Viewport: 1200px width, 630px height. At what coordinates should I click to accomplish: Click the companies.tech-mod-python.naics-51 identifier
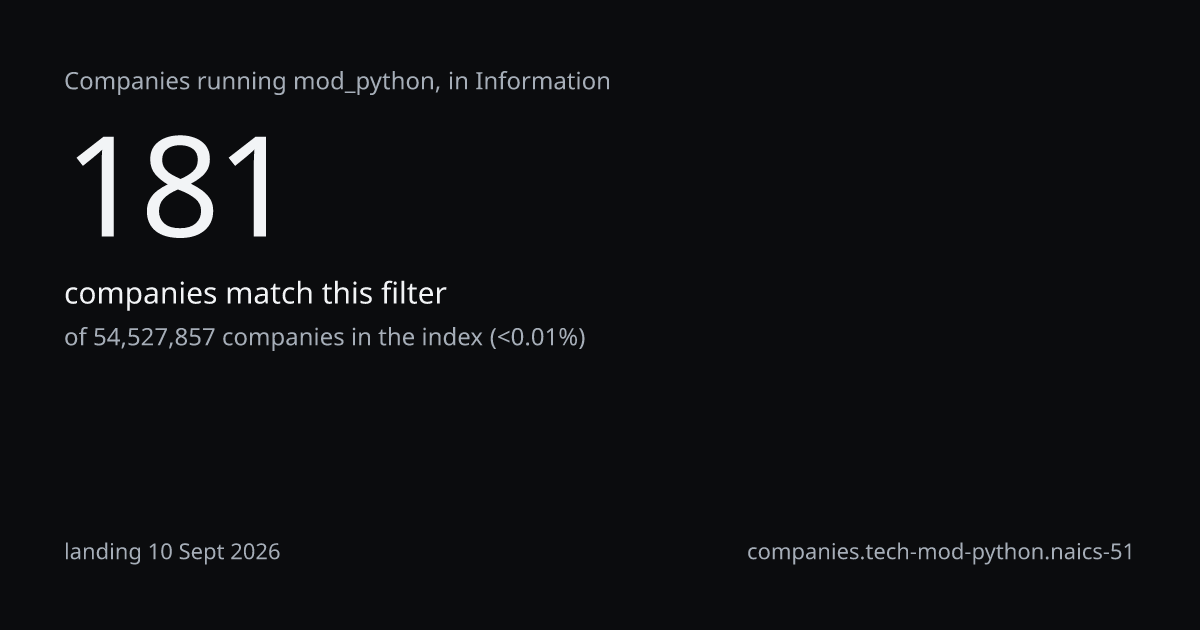(x=940, y=552)
